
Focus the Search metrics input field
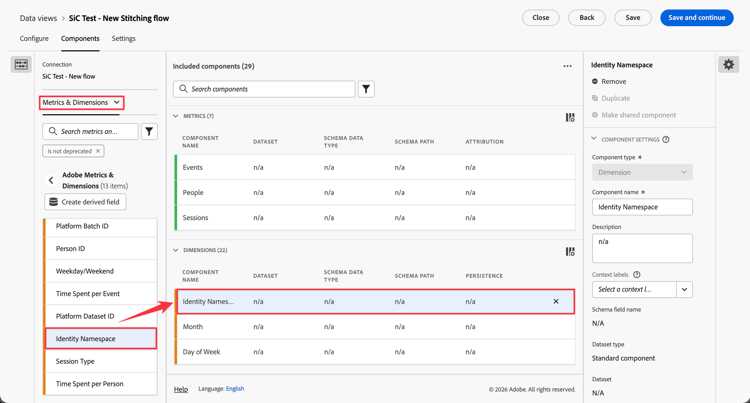point(90,131)
